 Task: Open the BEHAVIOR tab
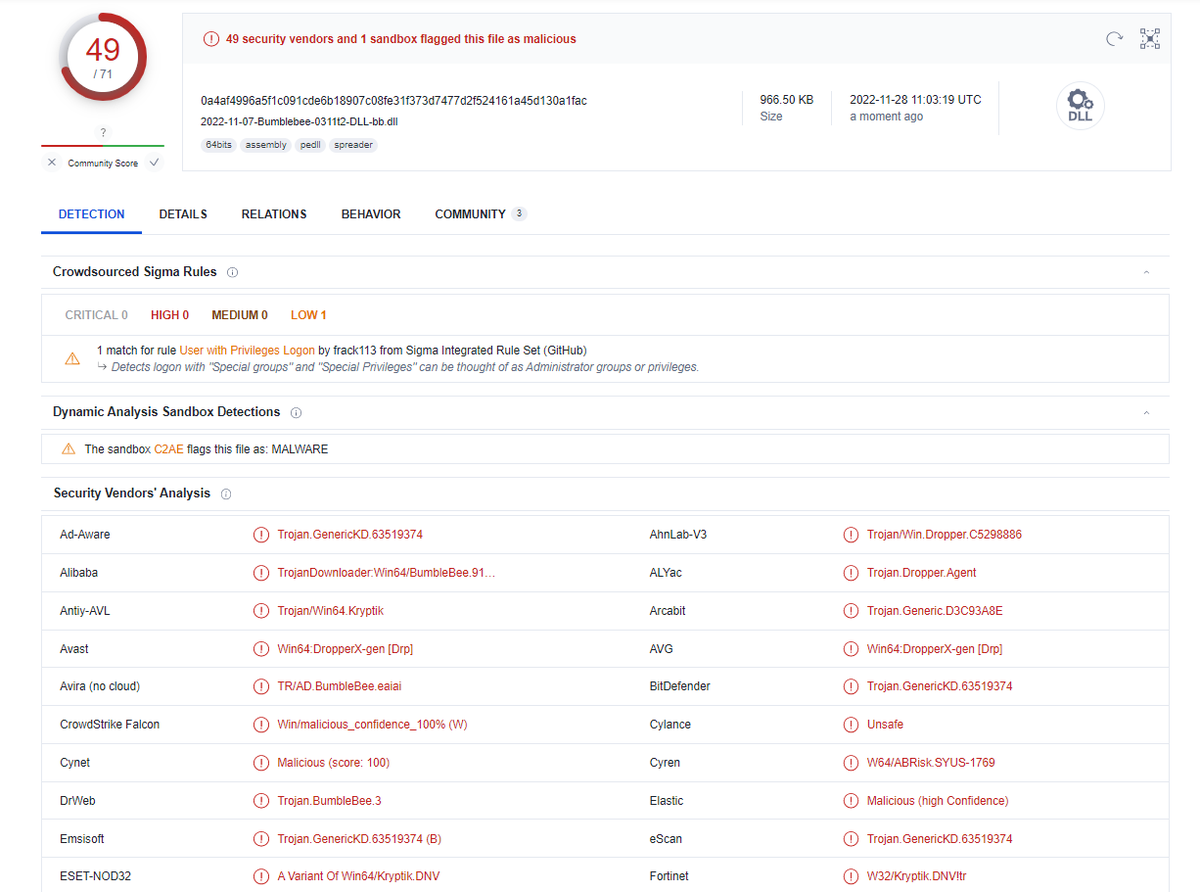(x=371, y=214)
